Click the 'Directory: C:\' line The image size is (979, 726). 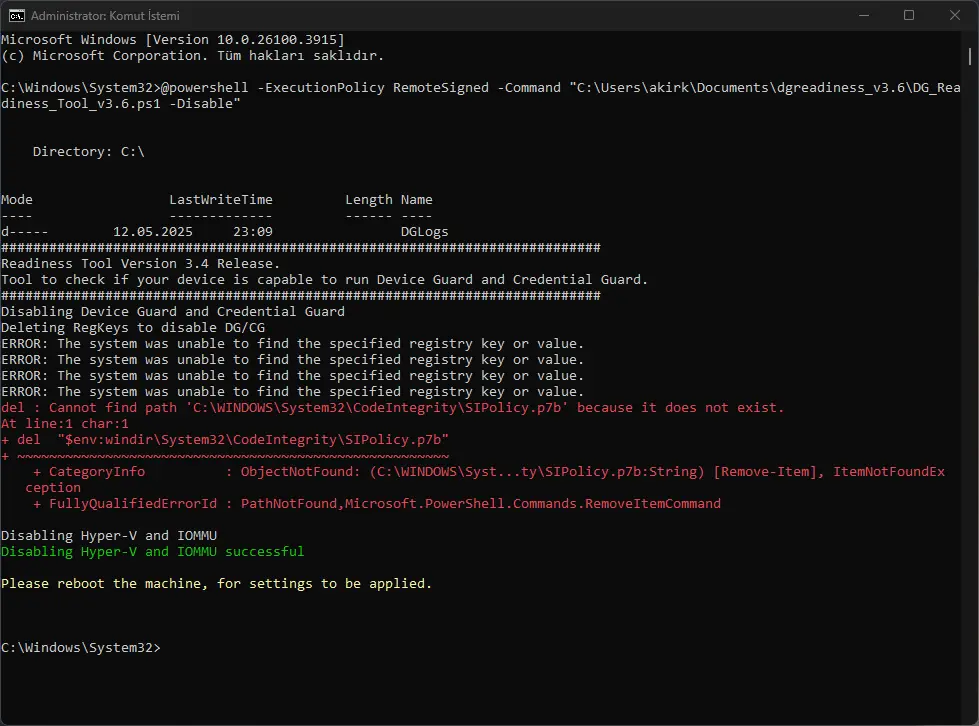pos(89,152)
